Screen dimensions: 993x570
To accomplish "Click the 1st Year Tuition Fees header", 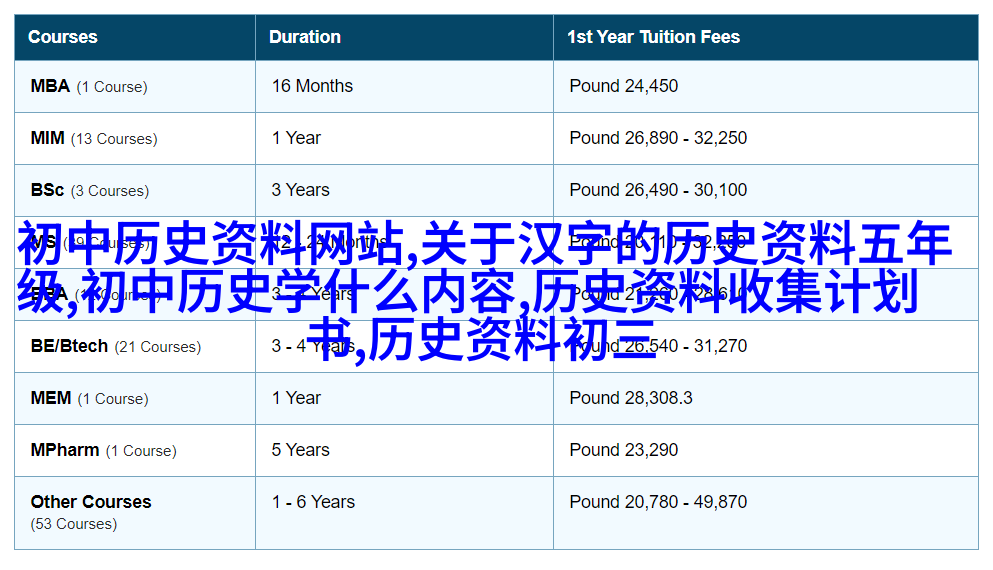I will coord(653,37).
